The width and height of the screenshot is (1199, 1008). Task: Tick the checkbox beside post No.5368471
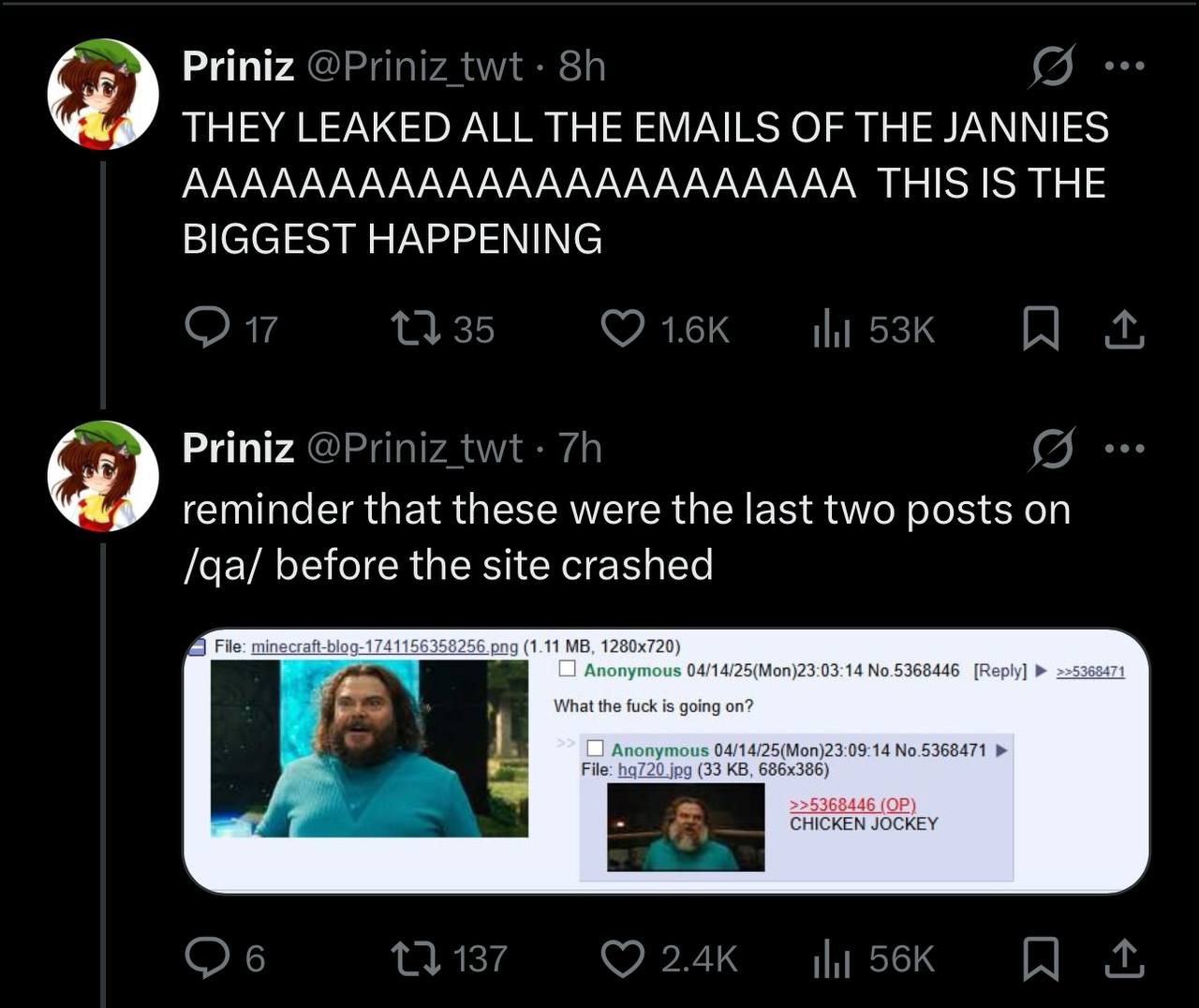click(x=594, y=749)
